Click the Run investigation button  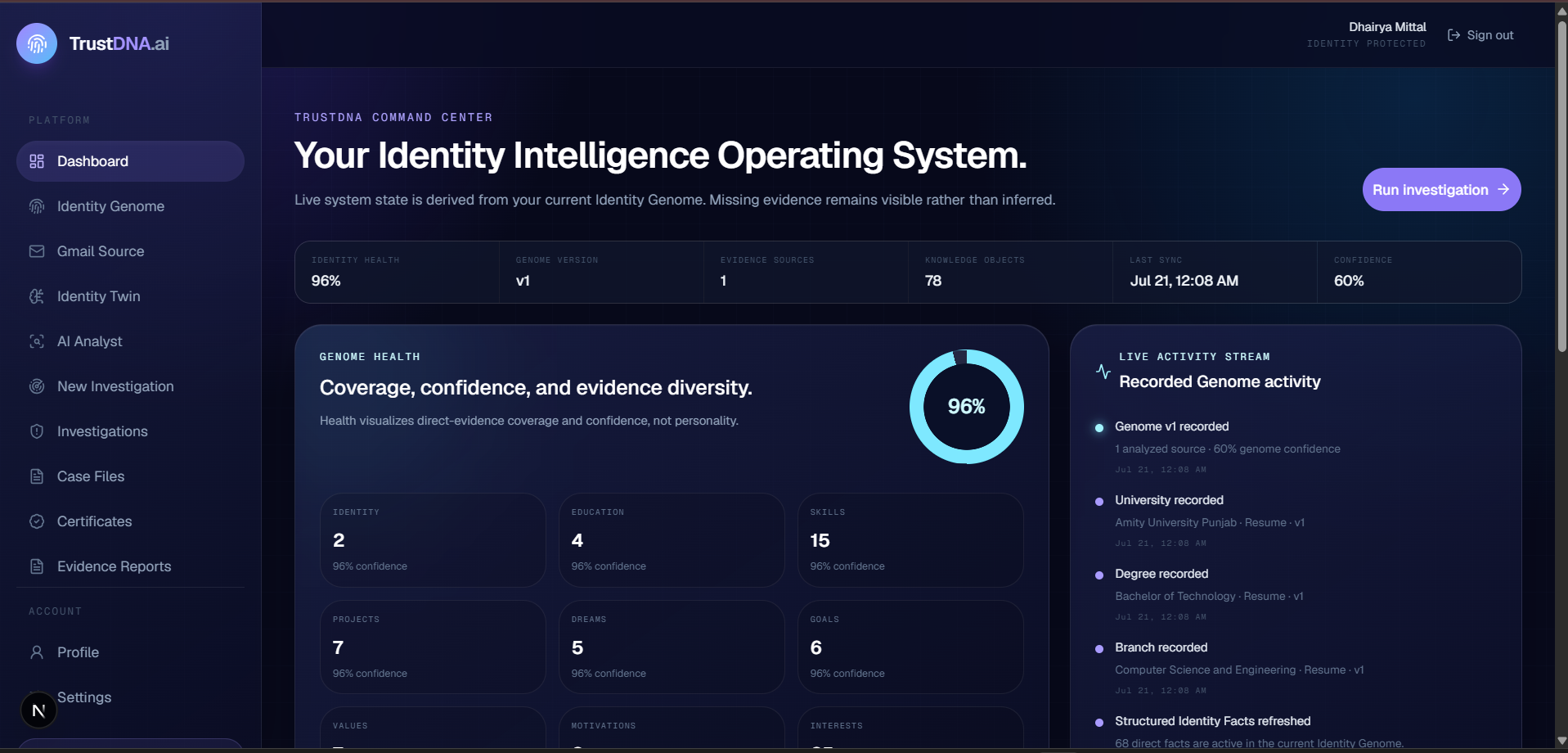pos(1441,190)
